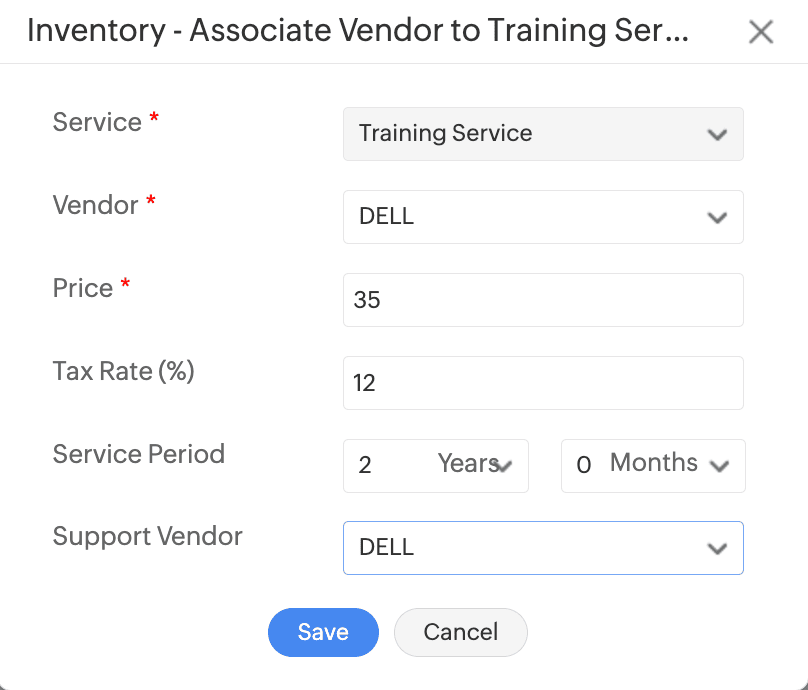The height and width of the screenshot is (690, 808).
Task: Click the Support Vendor label
Action: click(147, 537)
